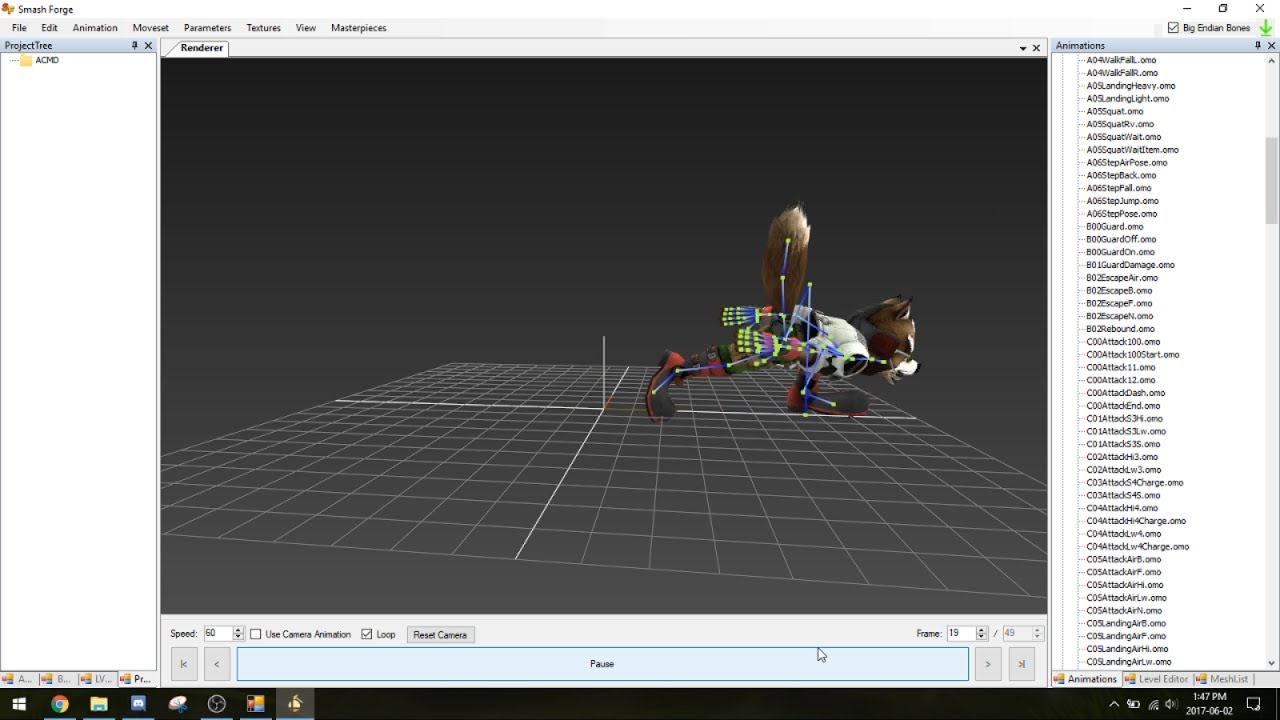Switch to the MeshList tab
1280x720 pixels.
point(1222,679)
